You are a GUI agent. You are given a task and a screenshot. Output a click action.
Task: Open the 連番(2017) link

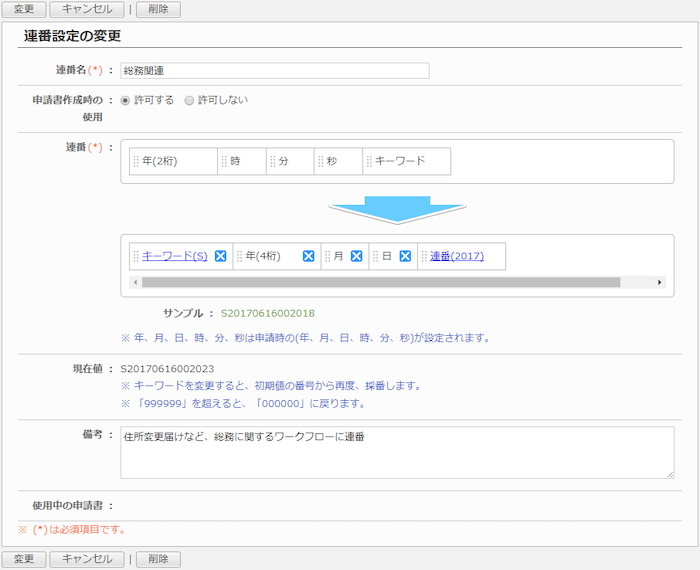(x=457, y=256)
